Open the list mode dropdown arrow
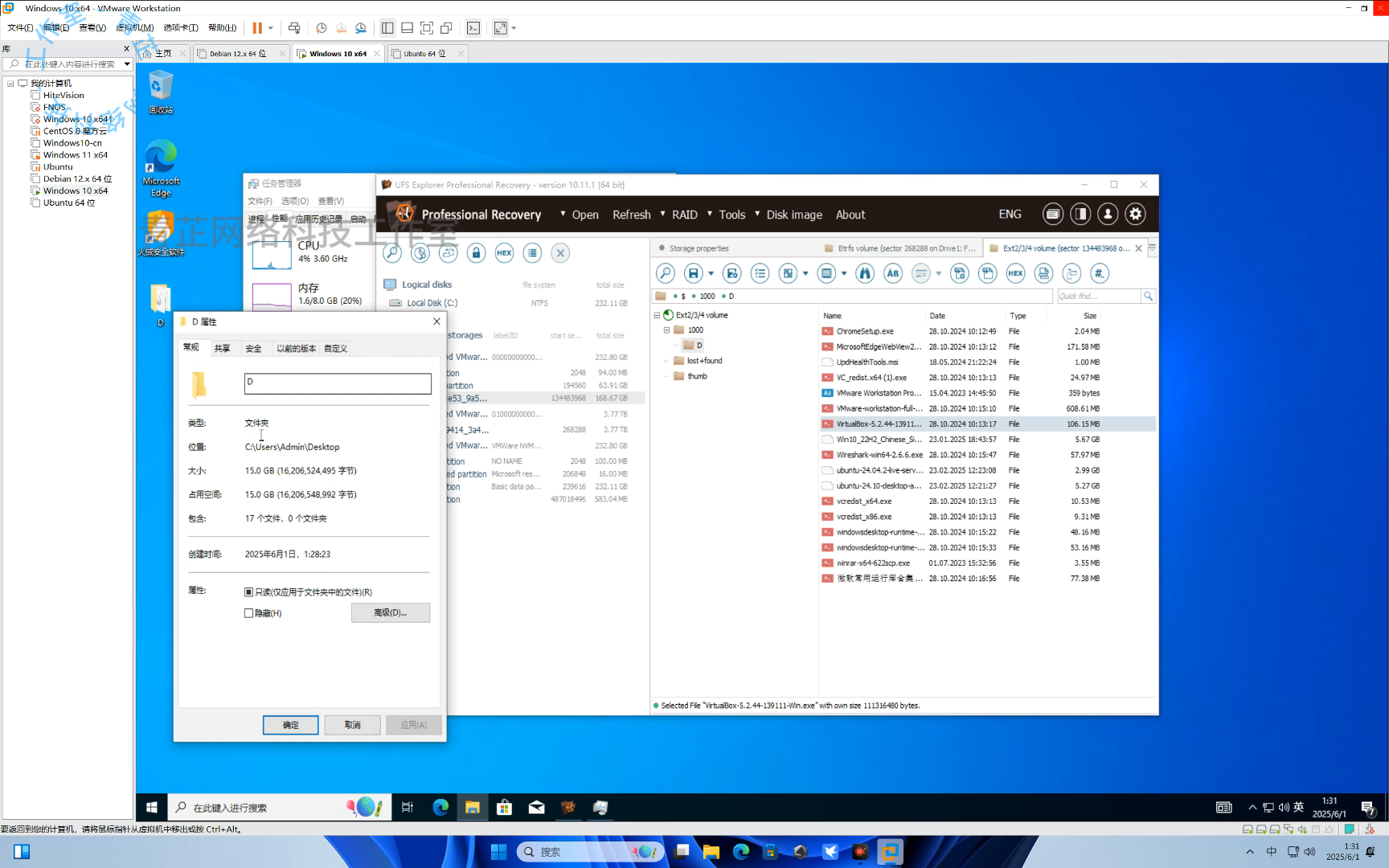Image resolution: width=1389 pixels, height=868 pixels. coord(843,273)
